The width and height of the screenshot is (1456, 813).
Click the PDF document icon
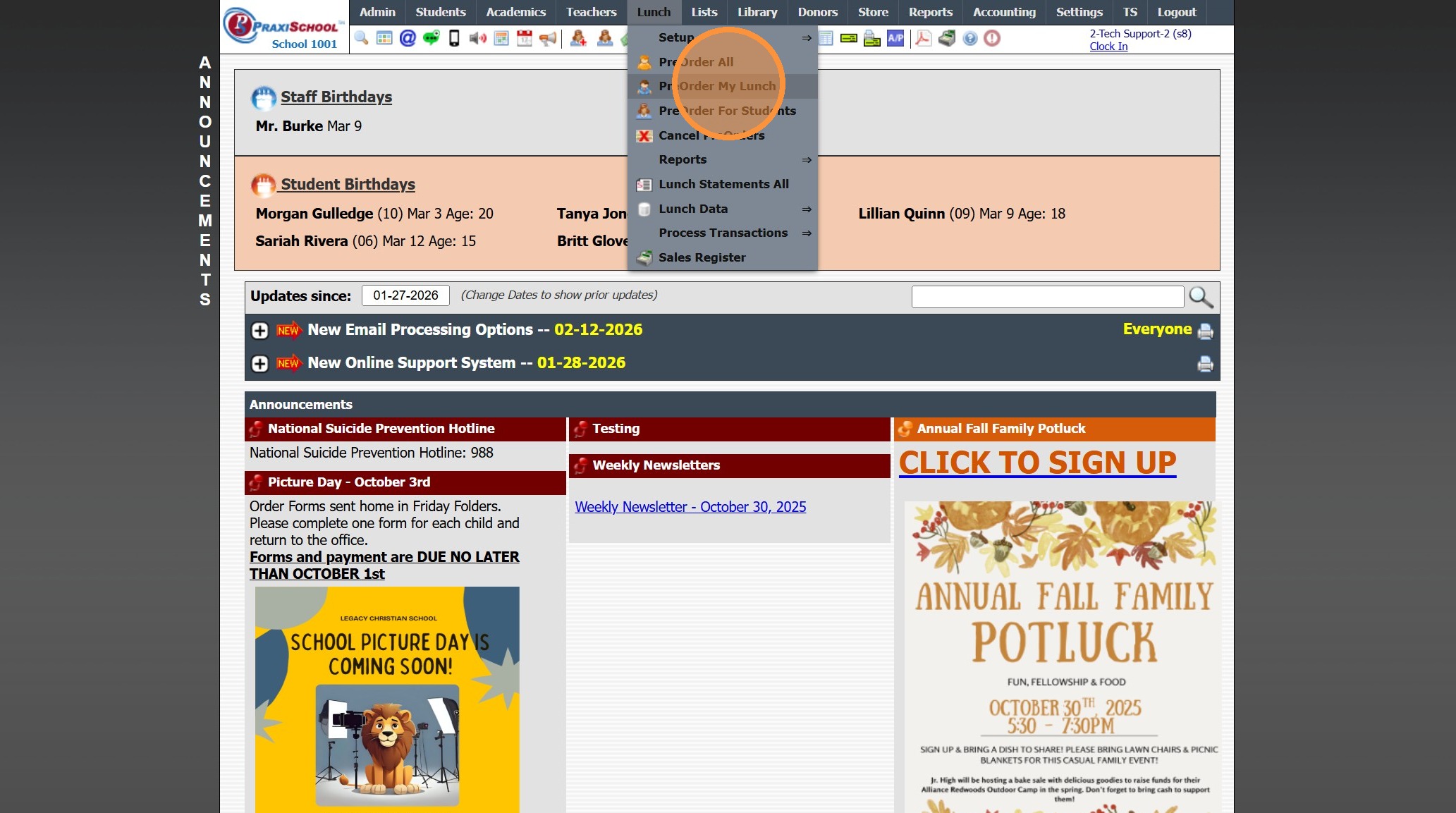pos(923,38)
